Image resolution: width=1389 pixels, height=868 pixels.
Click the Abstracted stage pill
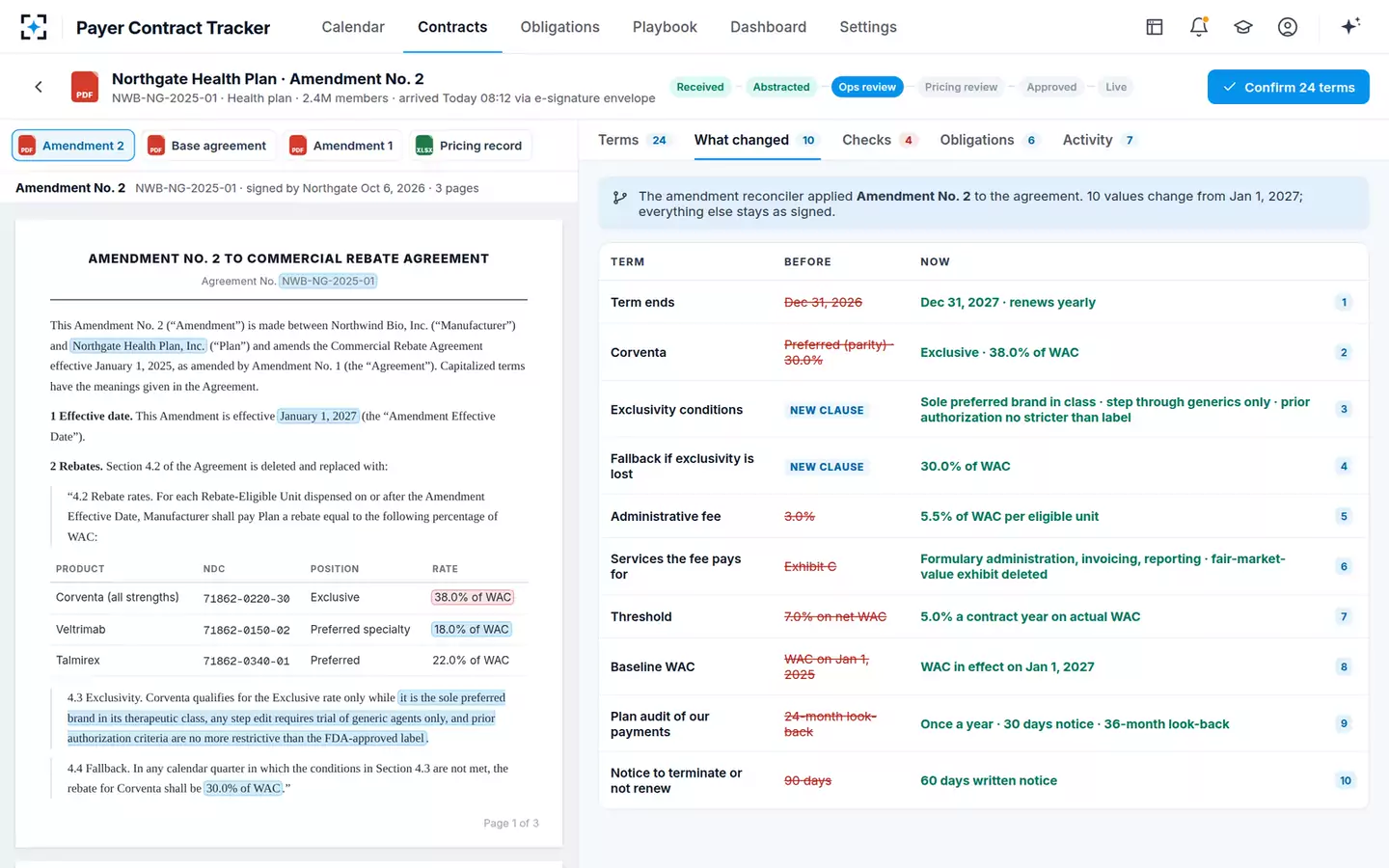[x=781, y=87]
